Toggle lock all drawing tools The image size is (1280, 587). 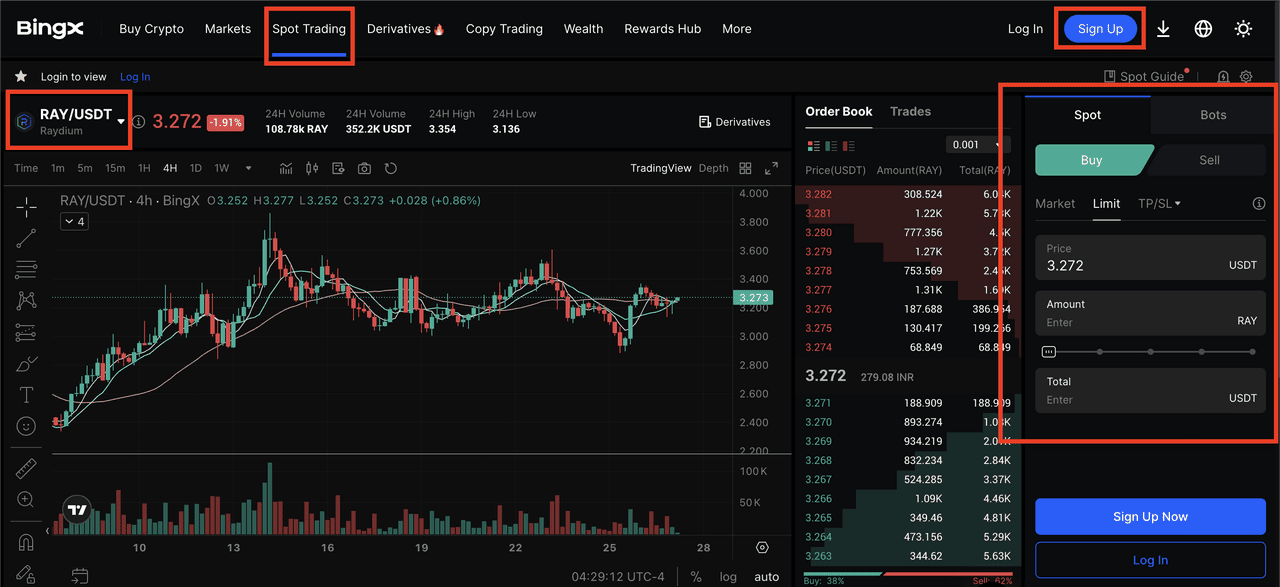[x=27, y=574]
